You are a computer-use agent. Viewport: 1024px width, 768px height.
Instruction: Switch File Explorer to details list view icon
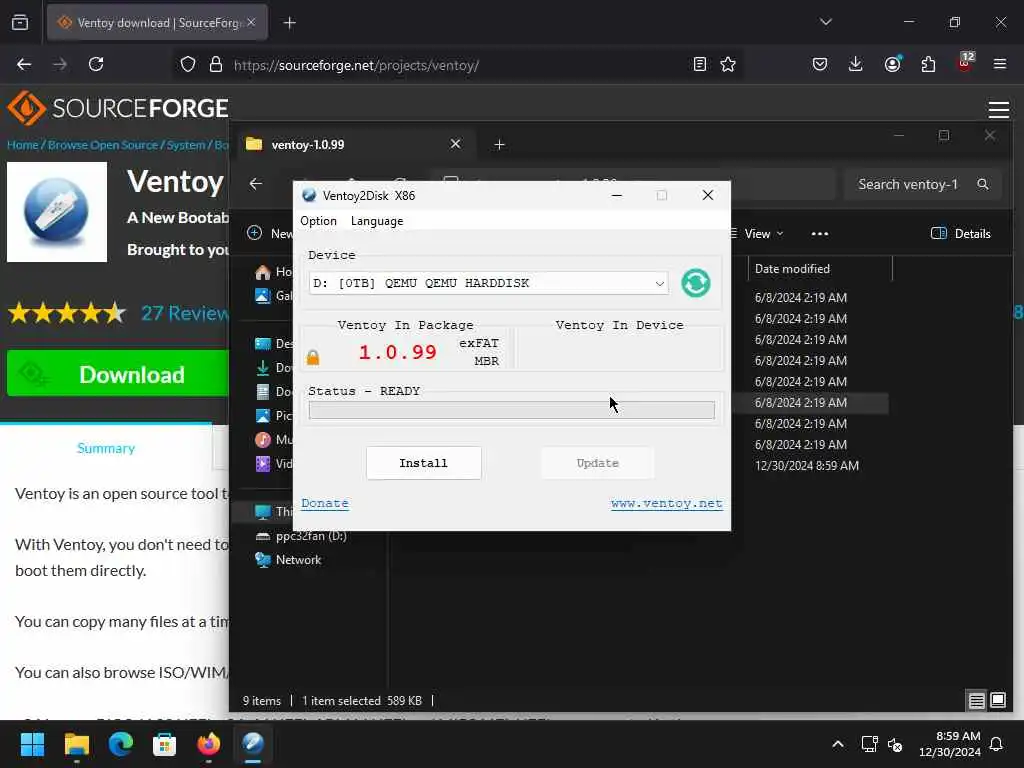976,701
